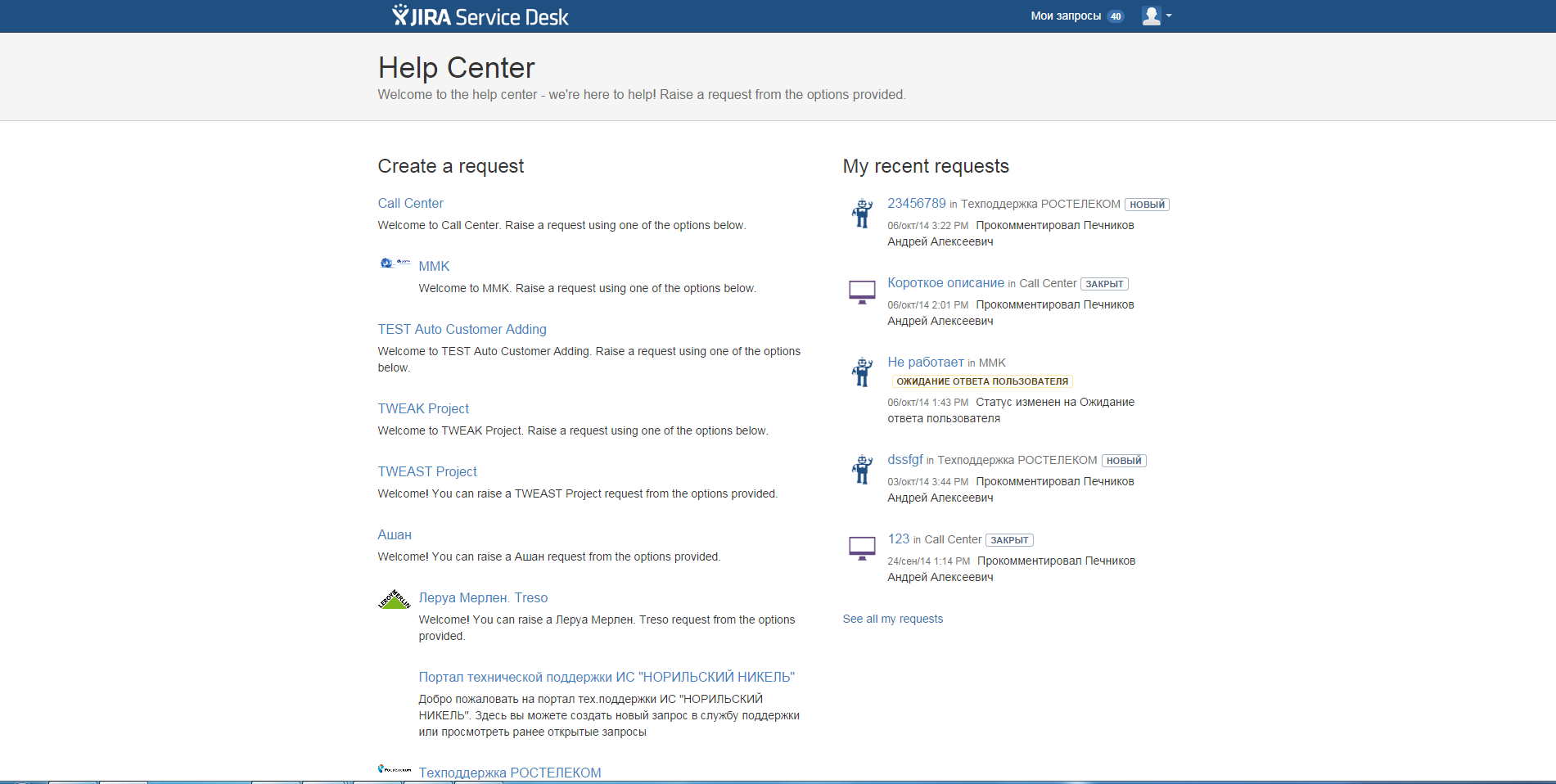Open request dssfgf

click(x=905, y=459)
